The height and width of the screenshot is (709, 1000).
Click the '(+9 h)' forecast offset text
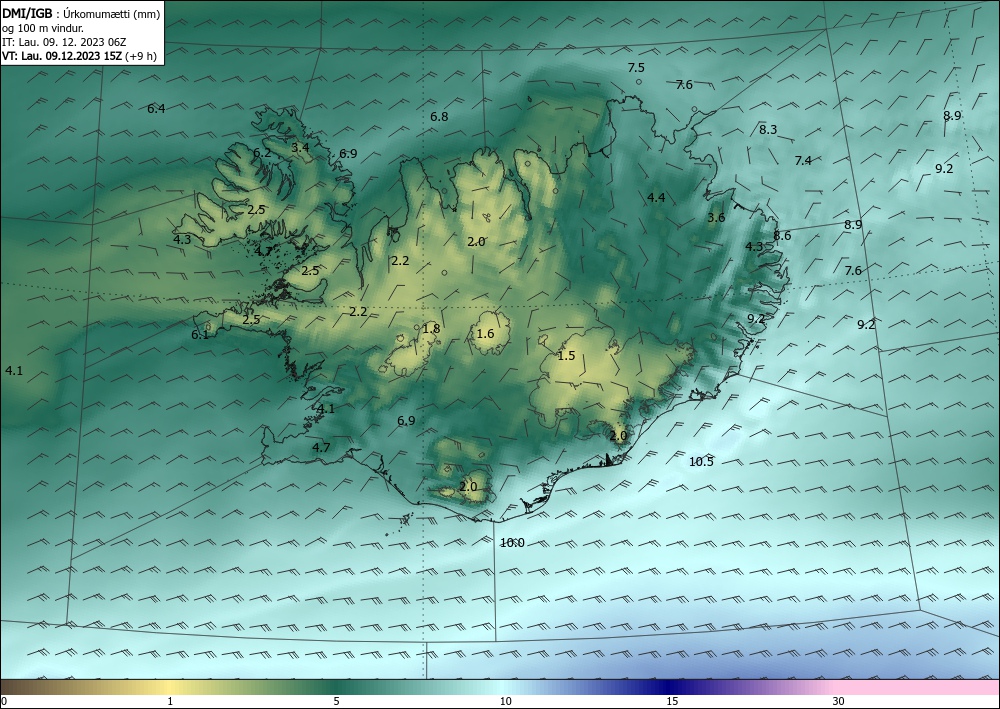point(141,56)
